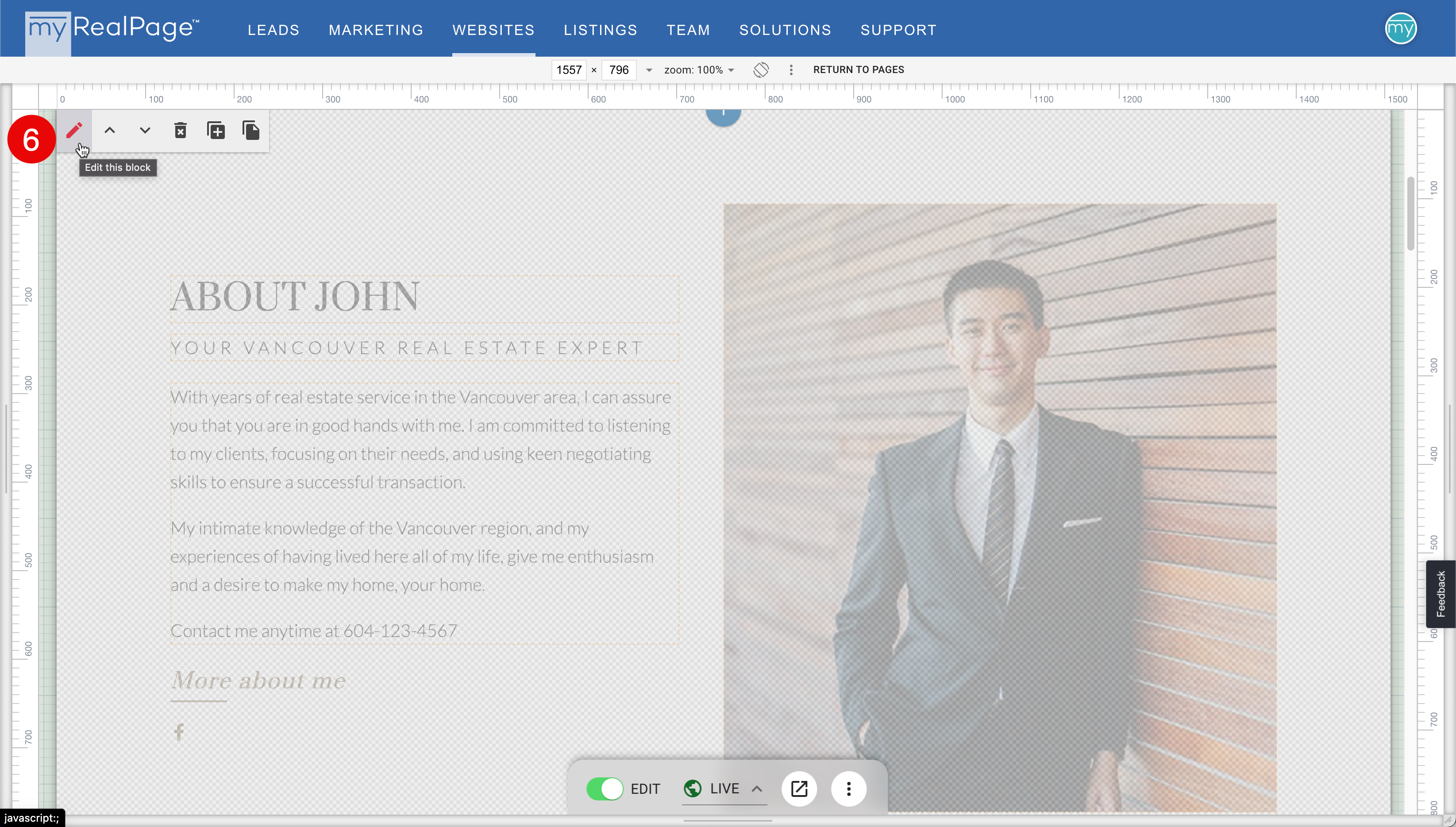This screenshot has width=1456, height=827.
Task: Select the WEBSITES menu
Action: coord(493,30)
